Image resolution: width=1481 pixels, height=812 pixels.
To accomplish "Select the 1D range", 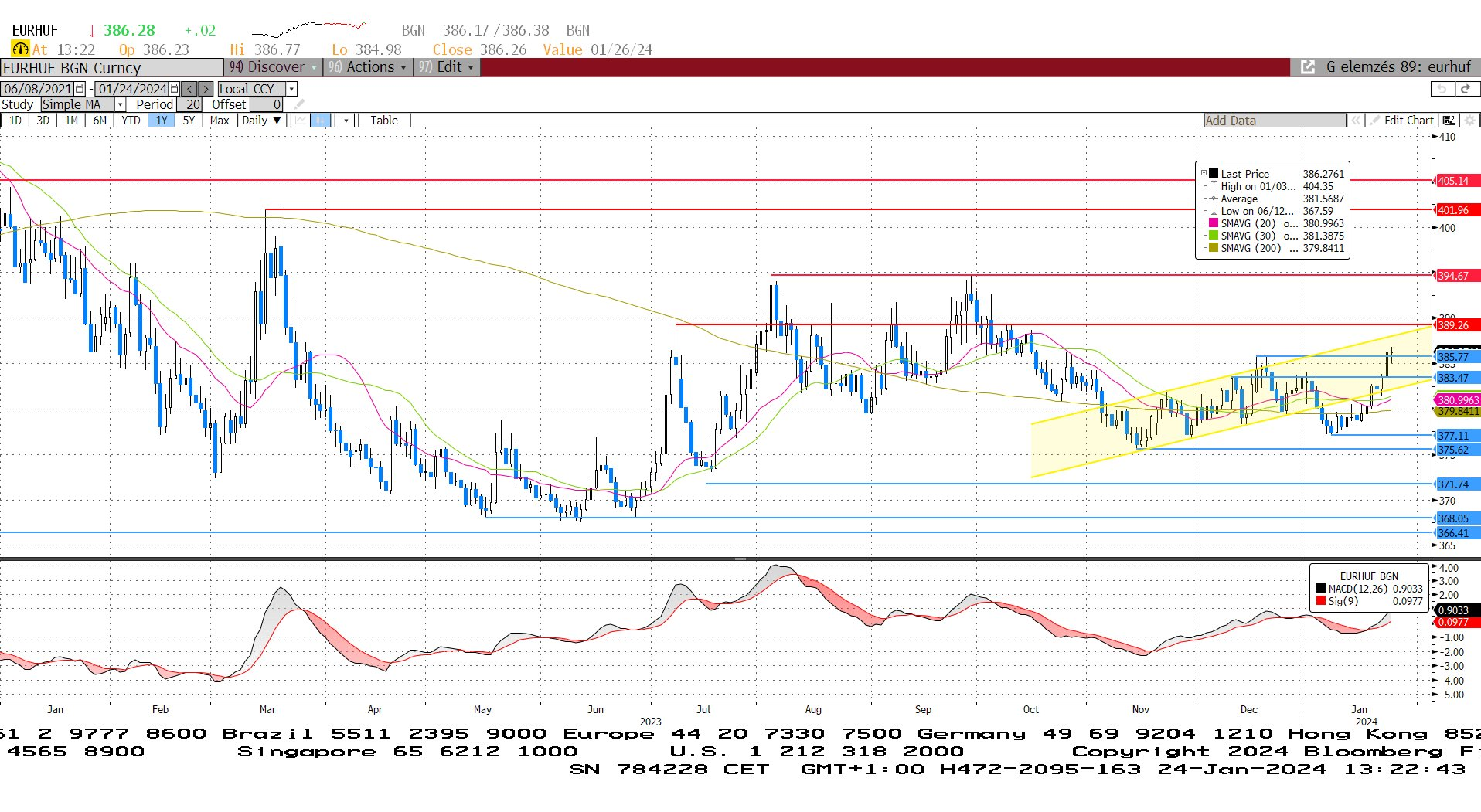I will (15, 121).
